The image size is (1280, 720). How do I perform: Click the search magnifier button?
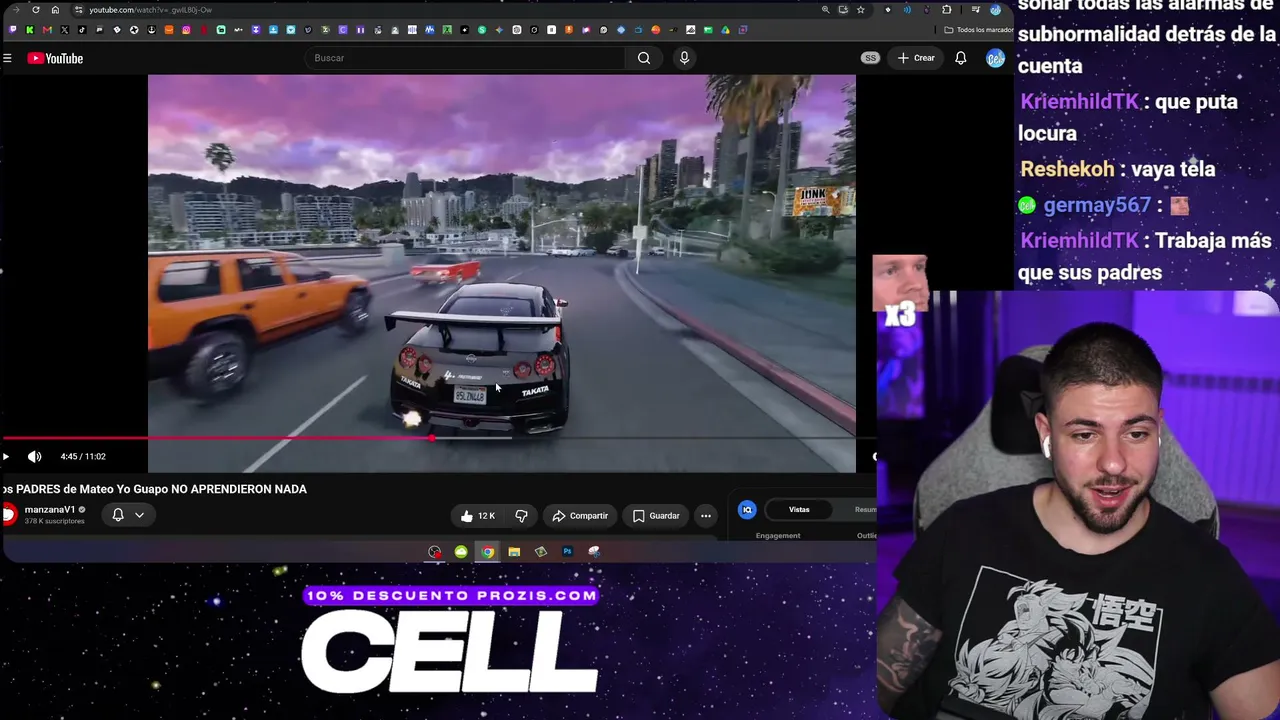click(x=644, y=58)
